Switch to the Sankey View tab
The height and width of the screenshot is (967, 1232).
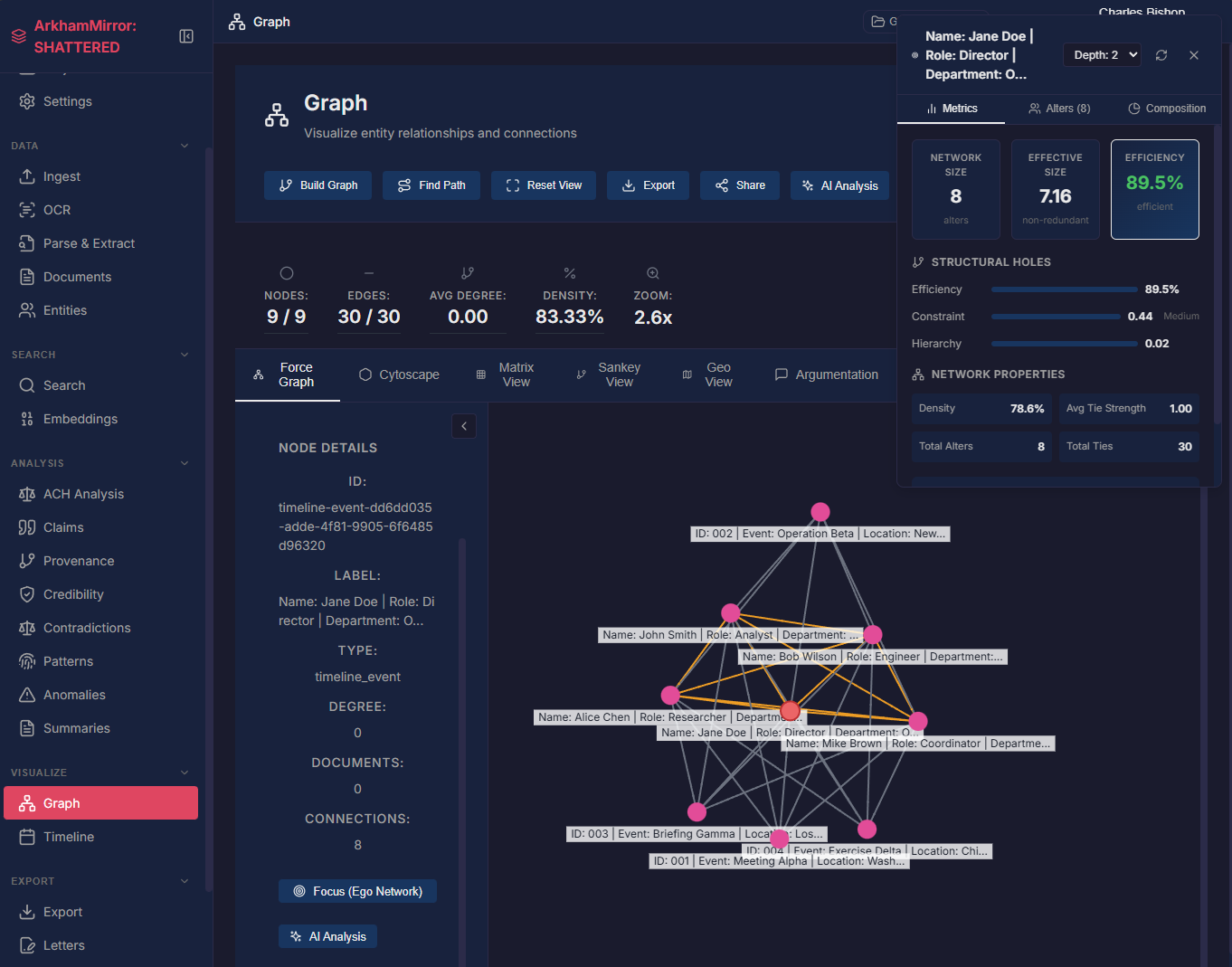[619, 374]
